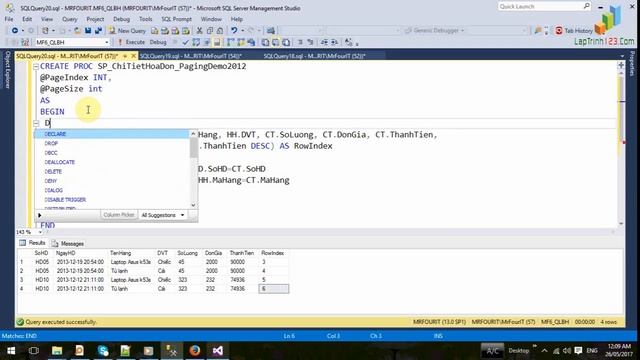Click the Column Picker button
Viewport: 640px width, 360px height.
pos(118,215)
